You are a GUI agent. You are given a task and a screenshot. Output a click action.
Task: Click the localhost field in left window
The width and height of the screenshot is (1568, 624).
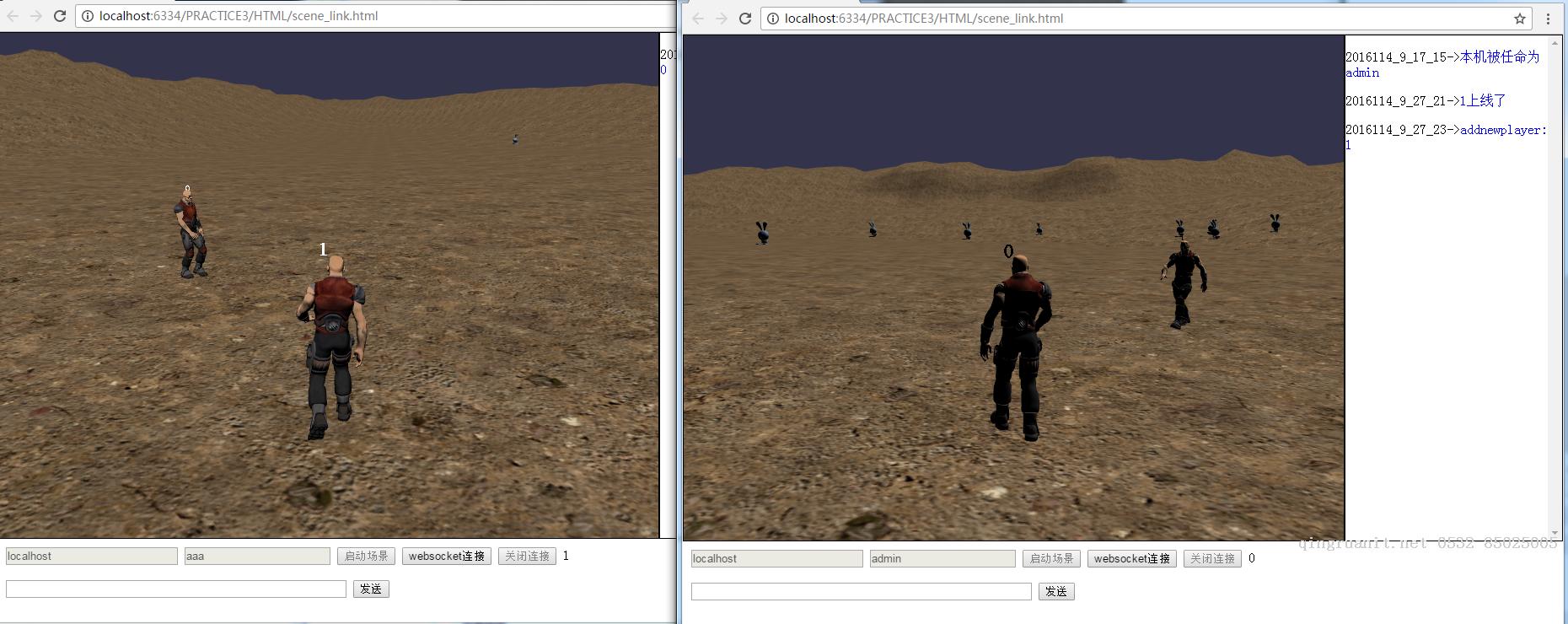click(92, 557)
